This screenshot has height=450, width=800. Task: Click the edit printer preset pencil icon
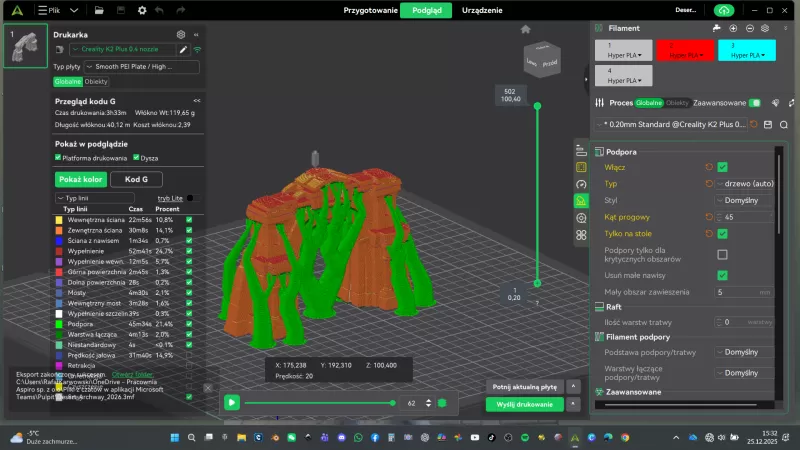click(x=183, y=48)
